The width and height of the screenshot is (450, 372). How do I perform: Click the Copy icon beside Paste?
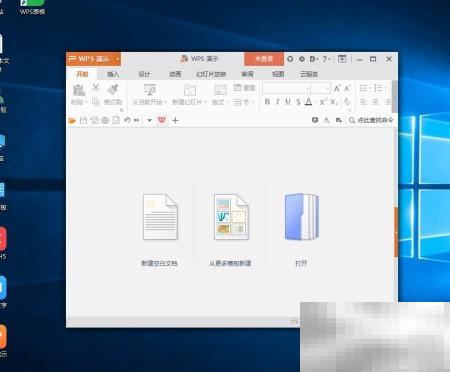click(x=96, y=101)
